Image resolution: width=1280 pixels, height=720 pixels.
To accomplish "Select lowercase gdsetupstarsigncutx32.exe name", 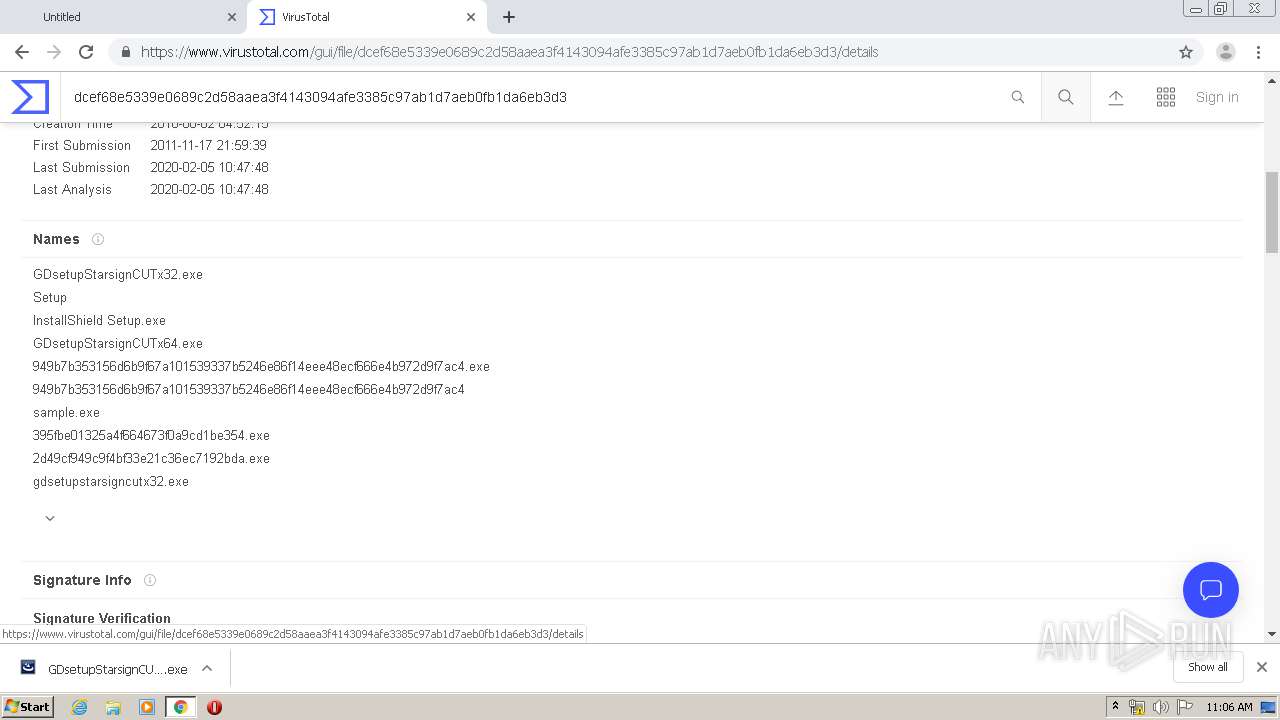I will click(x=111, y=481).
